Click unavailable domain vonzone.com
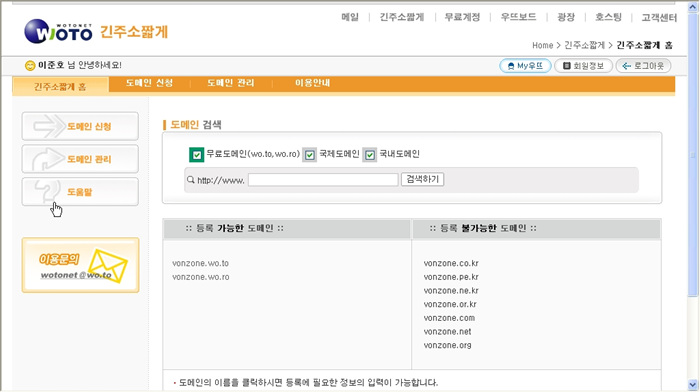The image size is (700, 392). 449,318
